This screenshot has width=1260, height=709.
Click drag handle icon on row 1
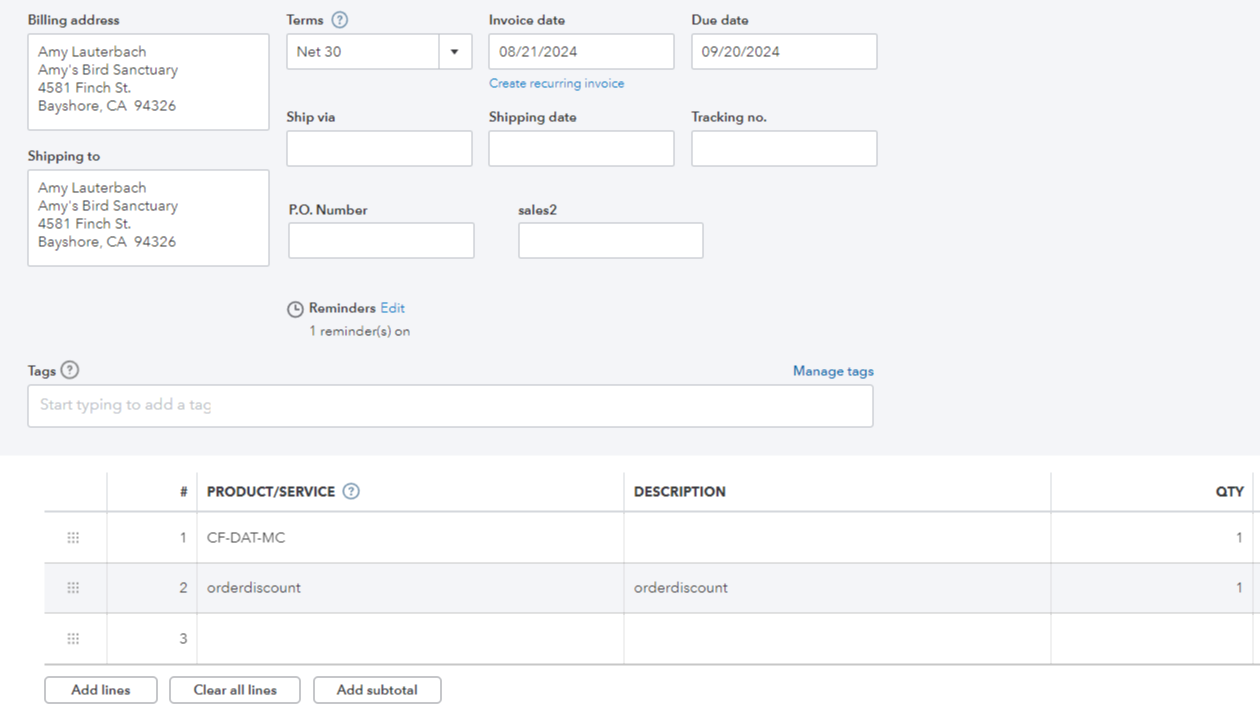pyautogui.click(x=73, y=538)
